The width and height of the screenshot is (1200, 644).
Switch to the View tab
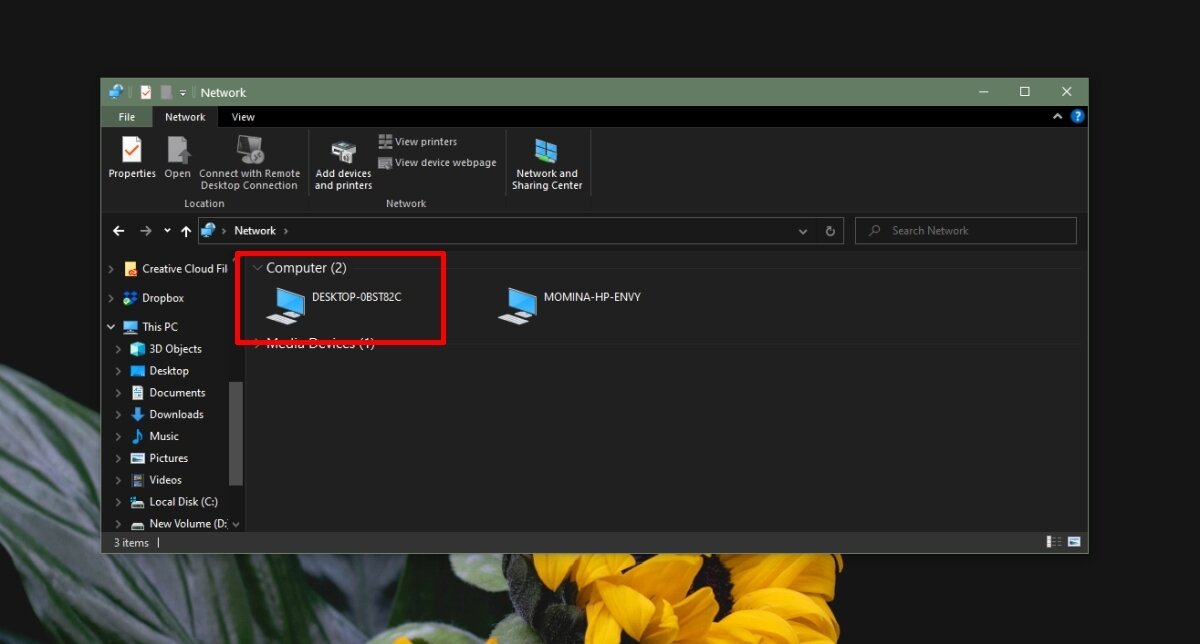click(x=243, y=116)
